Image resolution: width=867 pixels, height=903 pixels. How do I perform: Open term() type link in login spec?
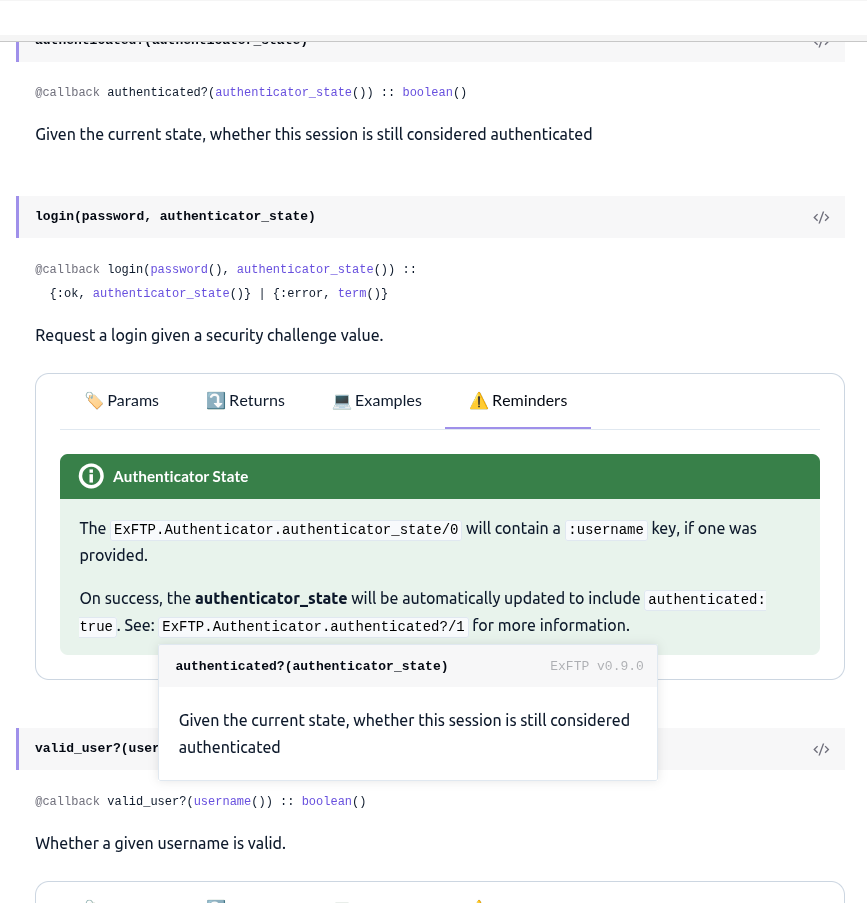point(352,293)
